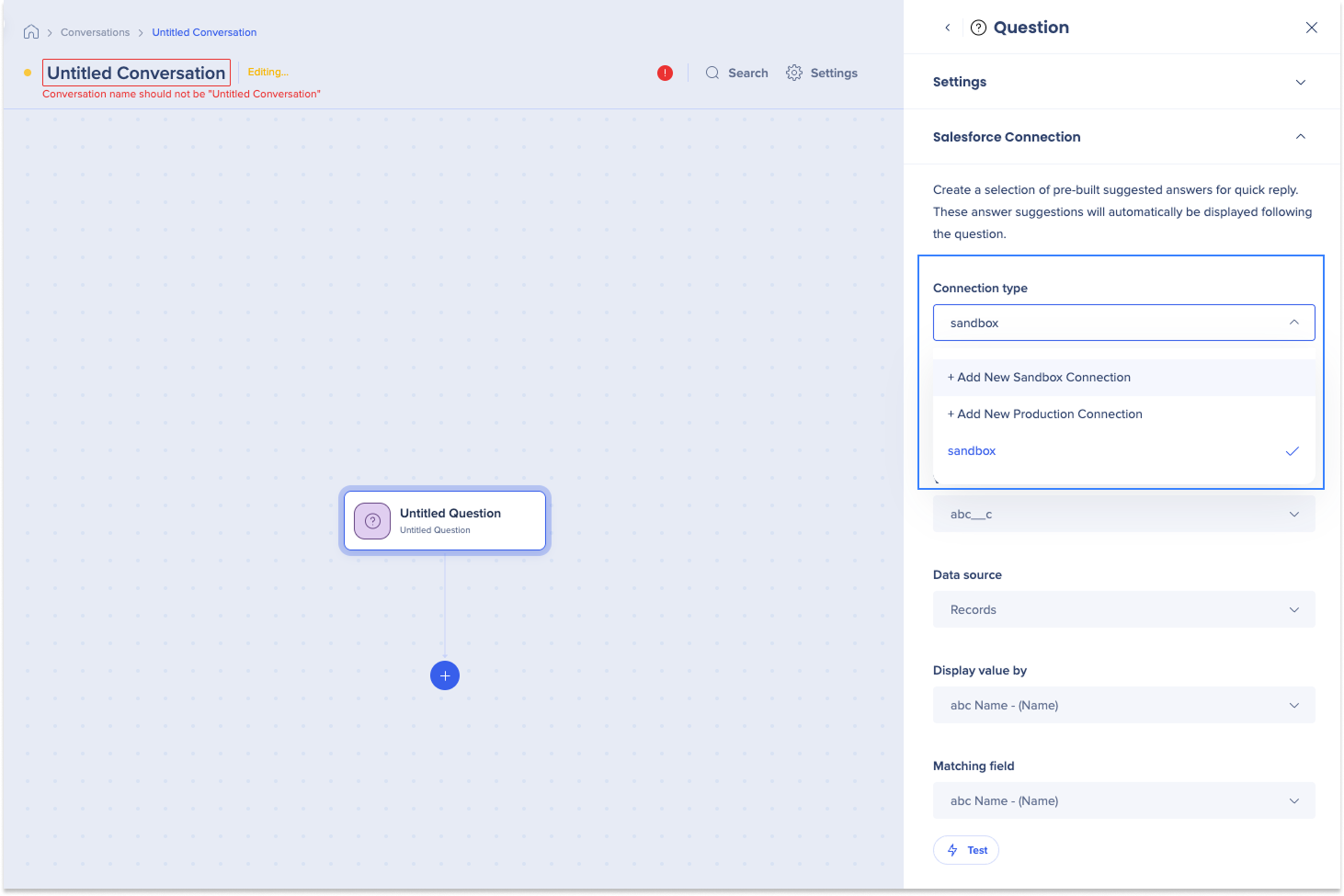The height and width of the screenshot is (896, 1344).
Task: Click the blue plus add-step button
Action: pyautogui.click(x=445, y=675)
